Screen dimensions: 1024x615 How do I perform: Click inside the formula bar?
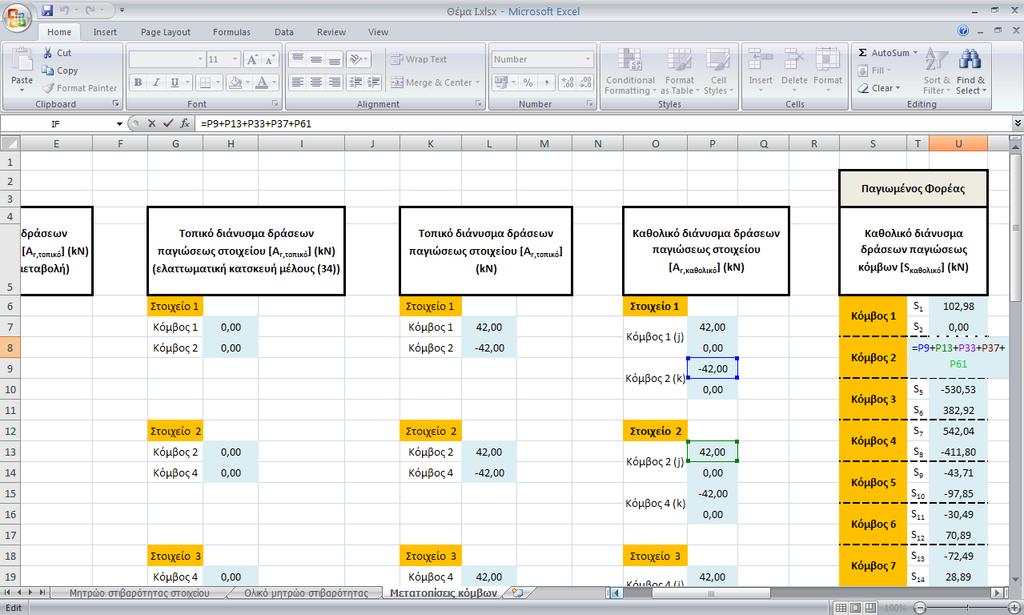[x=602, y=123]
